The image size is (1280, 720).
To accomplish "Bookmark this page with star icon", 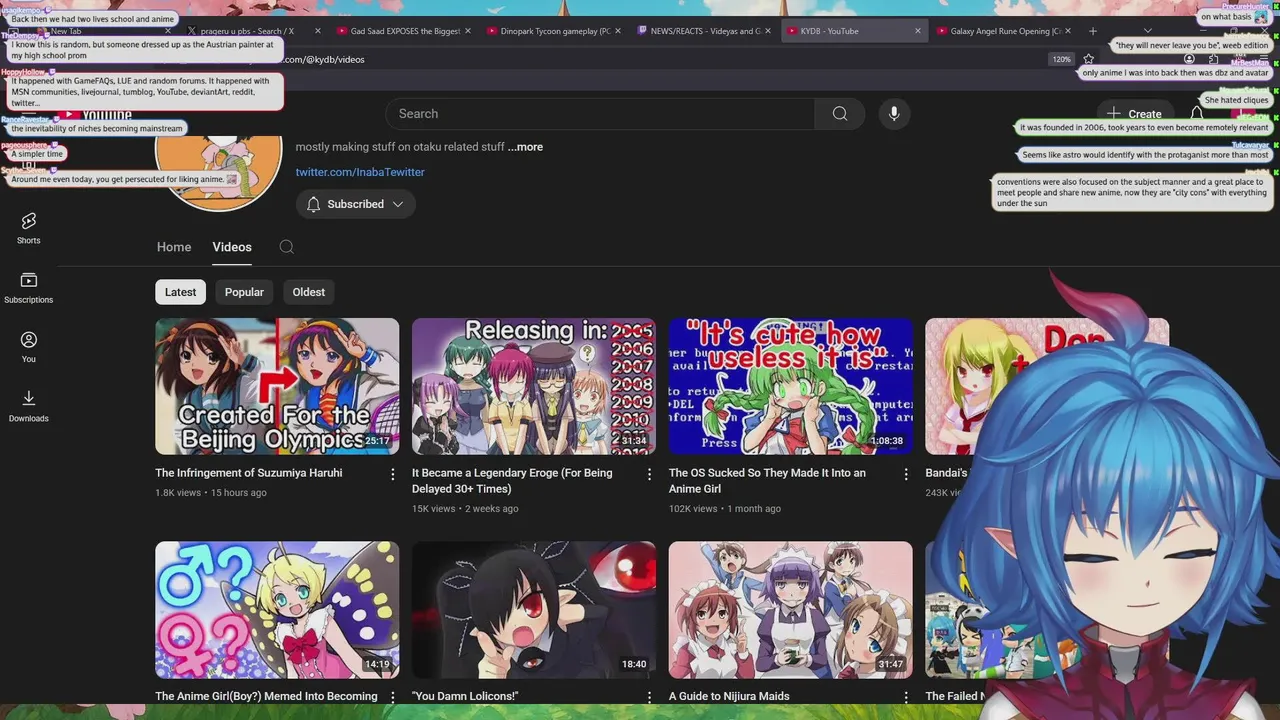I will click(x=1088, y=59).
